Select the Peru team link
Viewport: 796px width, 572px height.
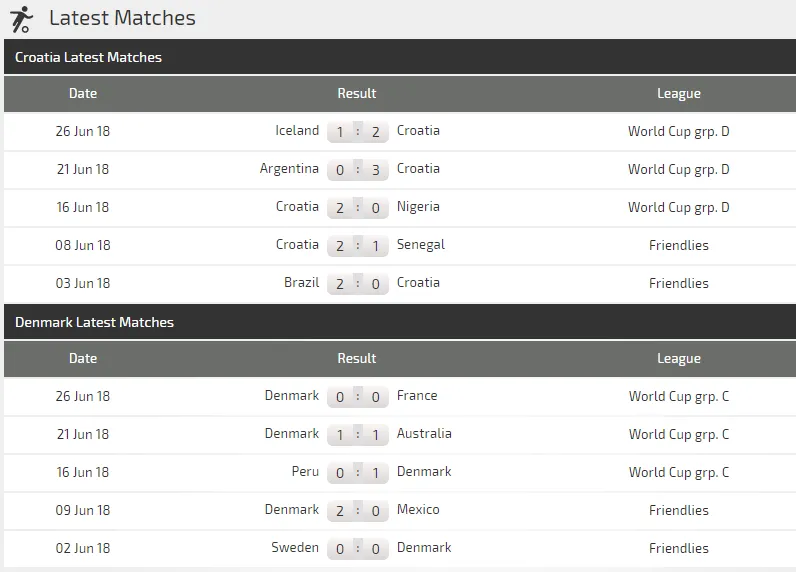[305, 472]
